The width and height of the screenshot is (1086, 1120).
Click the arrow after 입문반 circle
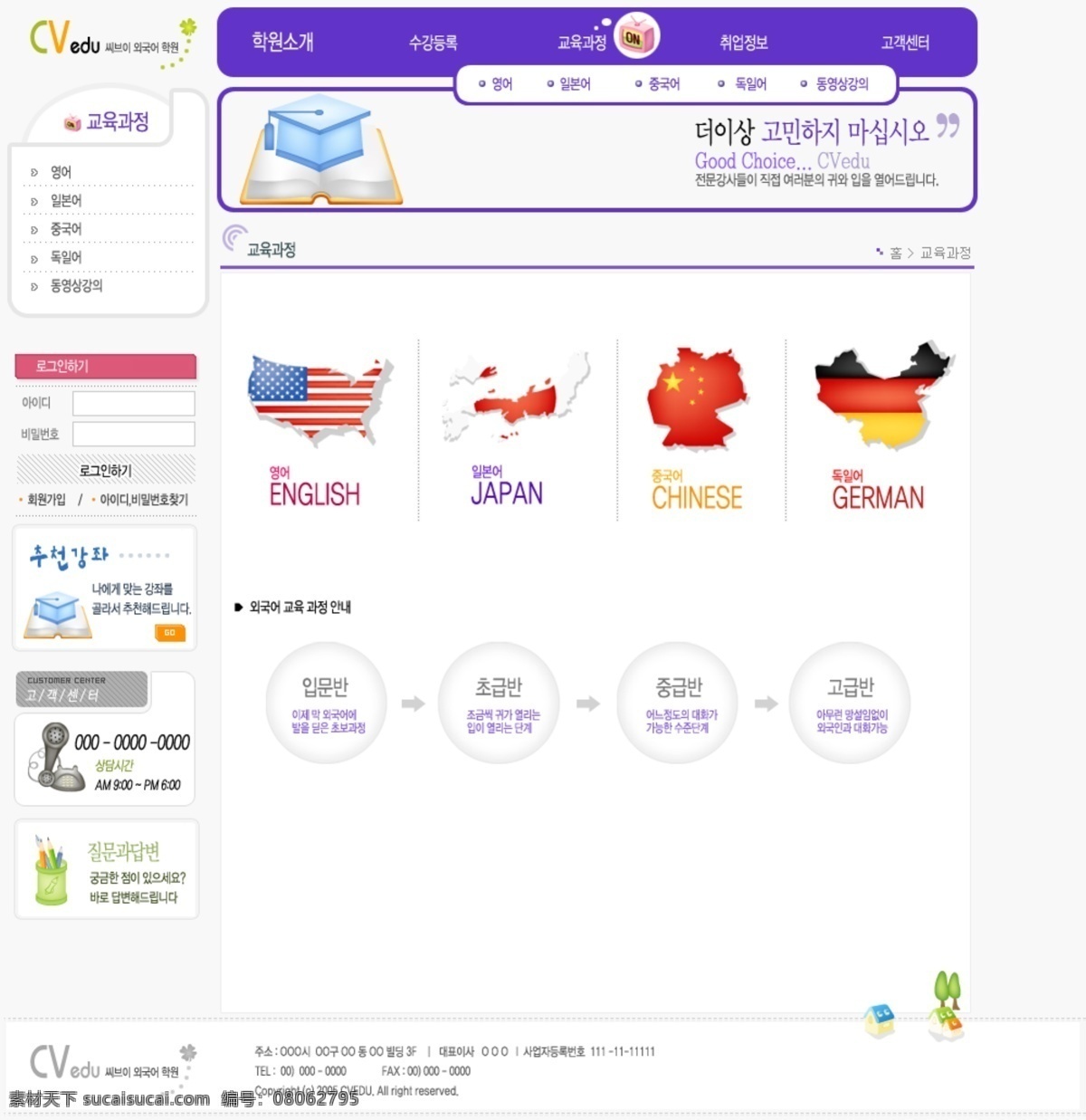tap(414, 704)
